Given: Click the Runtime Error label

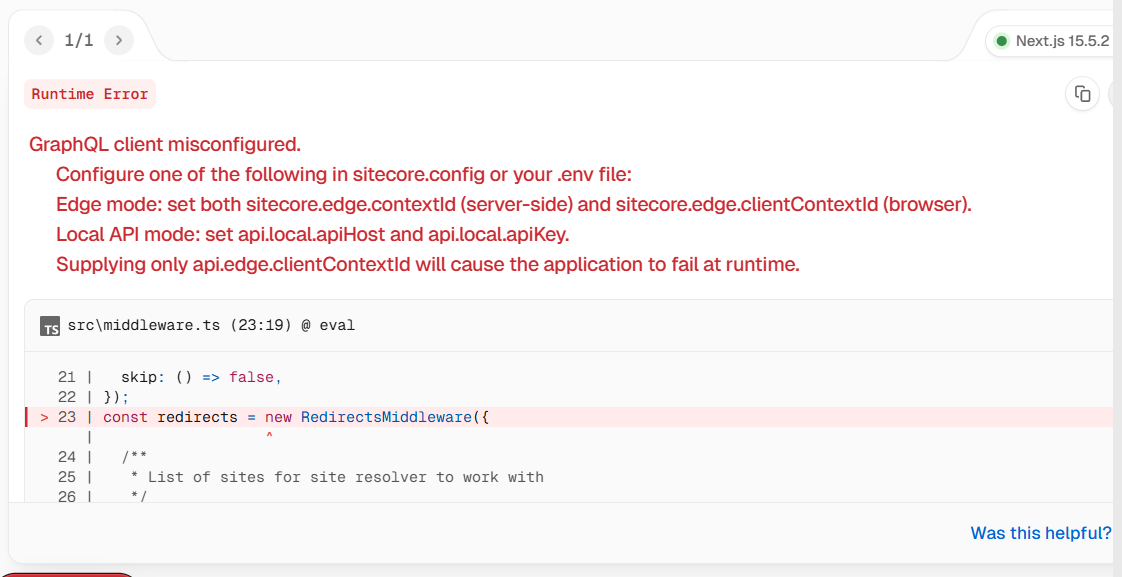Looking at the screenshot, I should coord(90,94).
